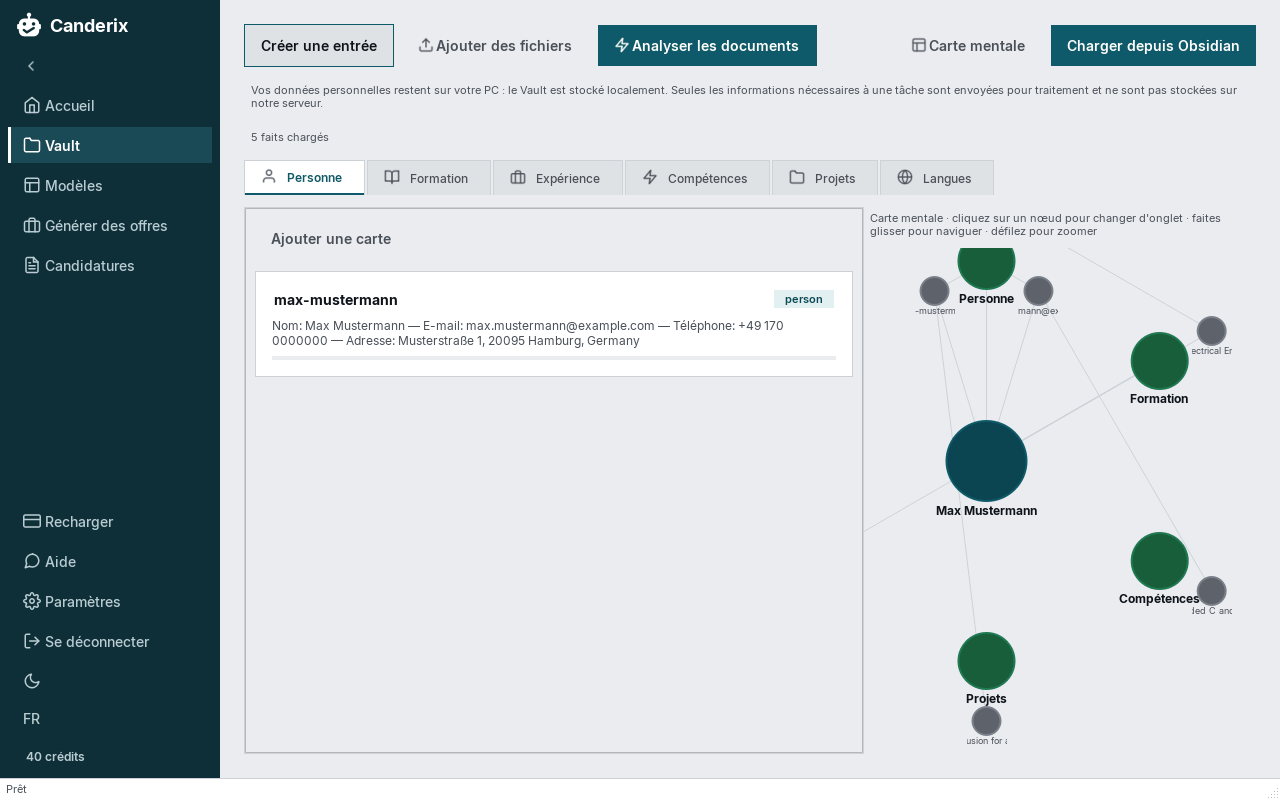Click the gray node labeled -musterm
1280x800 pixels.
click(x=934, y=291)
